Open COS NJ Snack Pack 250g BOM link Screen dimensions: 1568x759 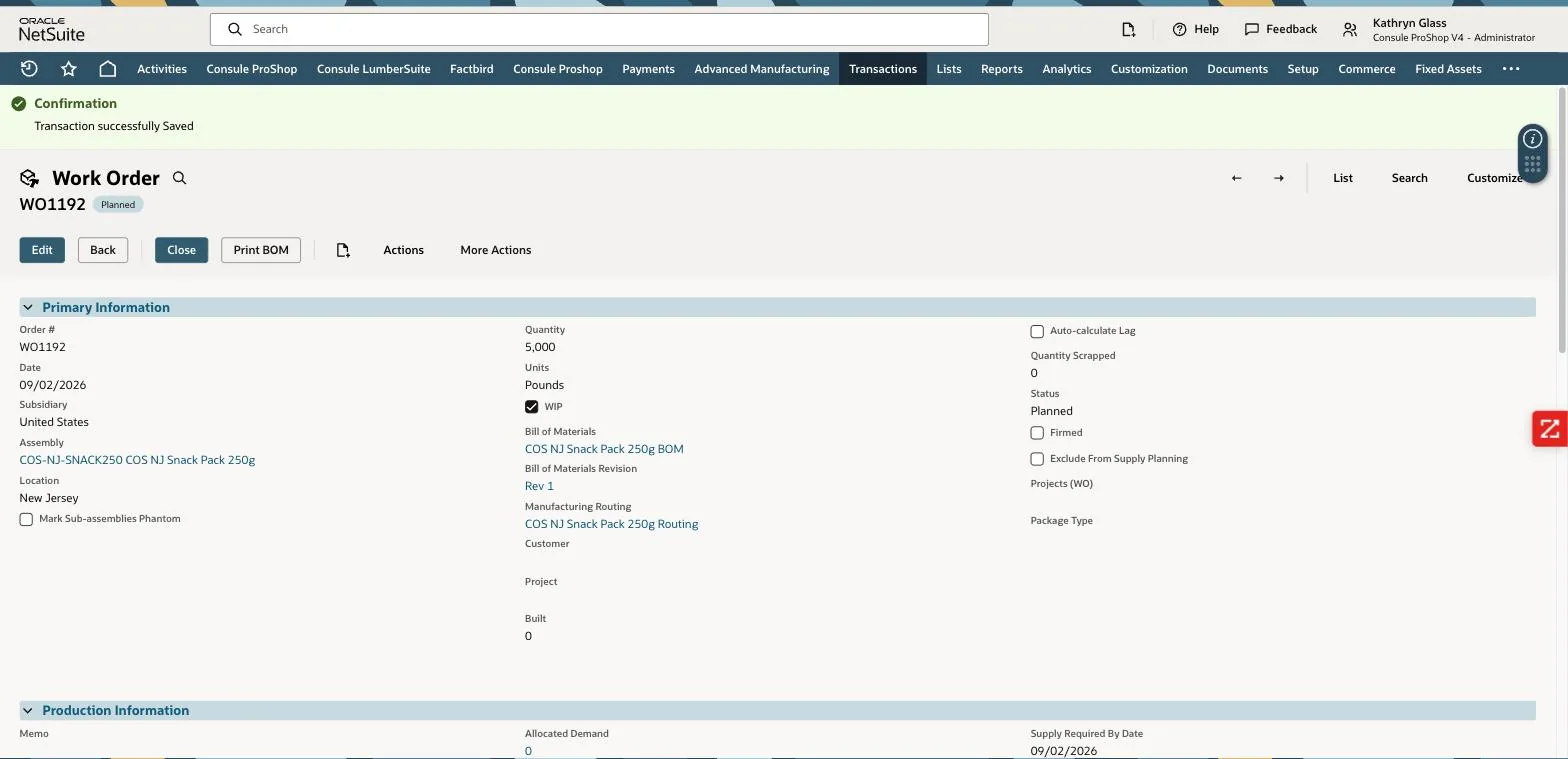coord(604,449)
